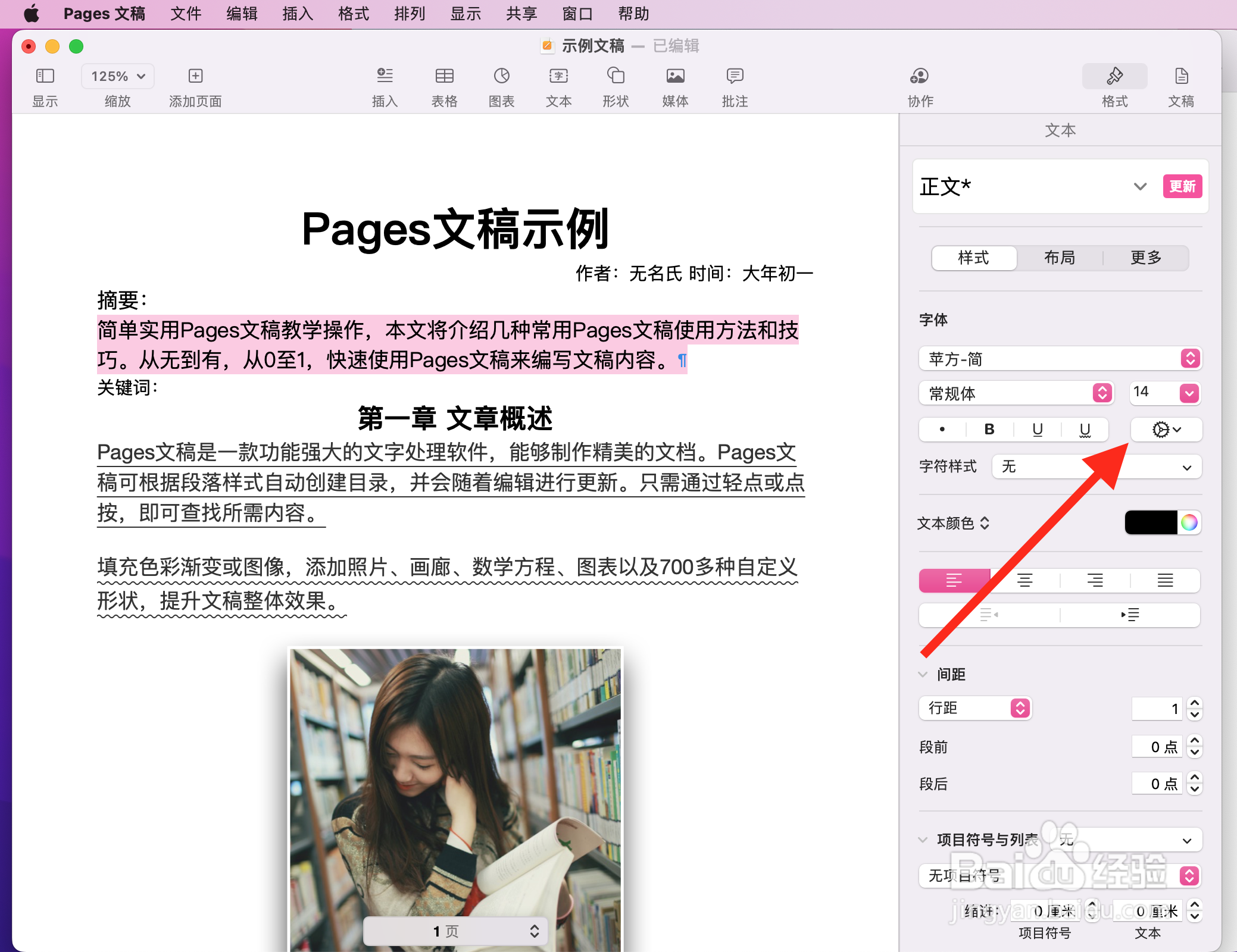
Task: Increase the 段前 spacing stepper
Action: [x=1194, y=740]
